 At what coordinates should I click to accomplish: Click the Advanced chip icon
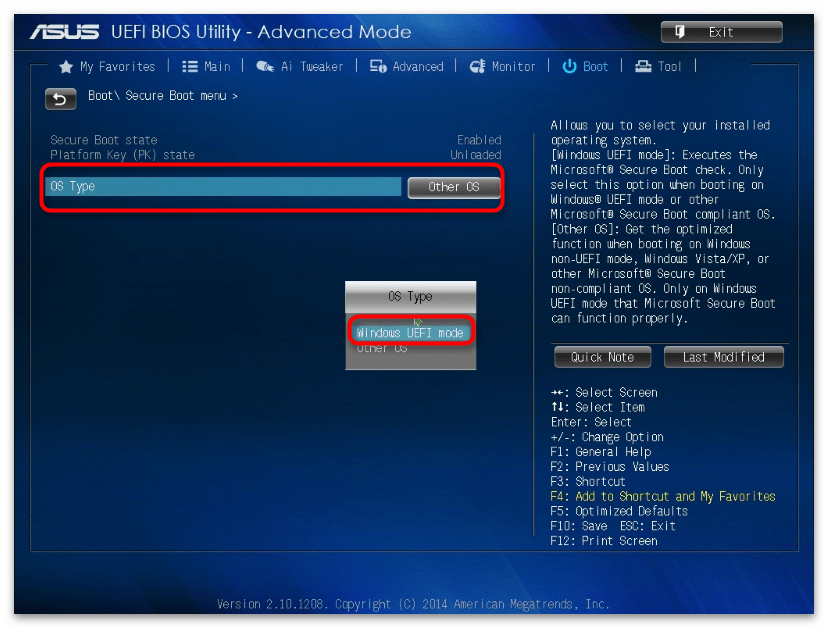pyautogui.click(x=378, y=67)
